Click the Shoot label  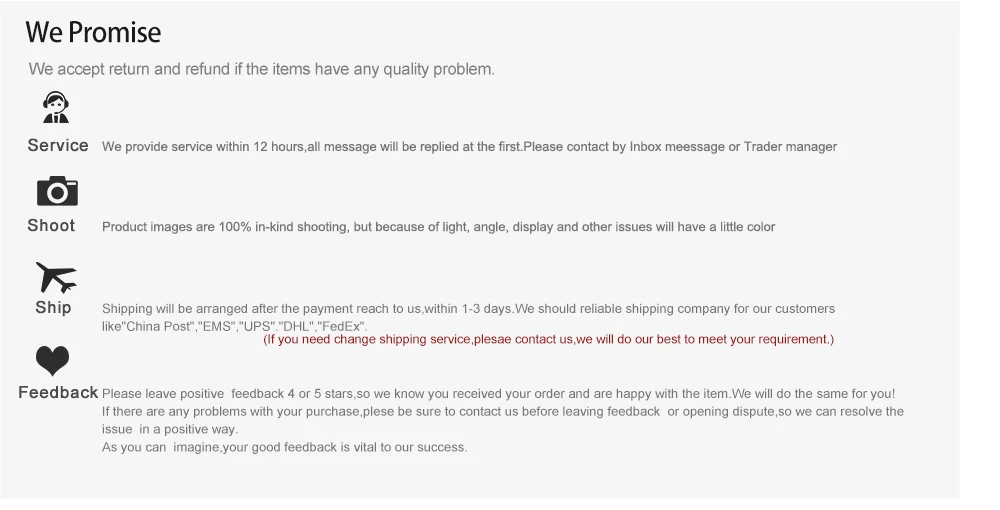click(x=51, y=226)
